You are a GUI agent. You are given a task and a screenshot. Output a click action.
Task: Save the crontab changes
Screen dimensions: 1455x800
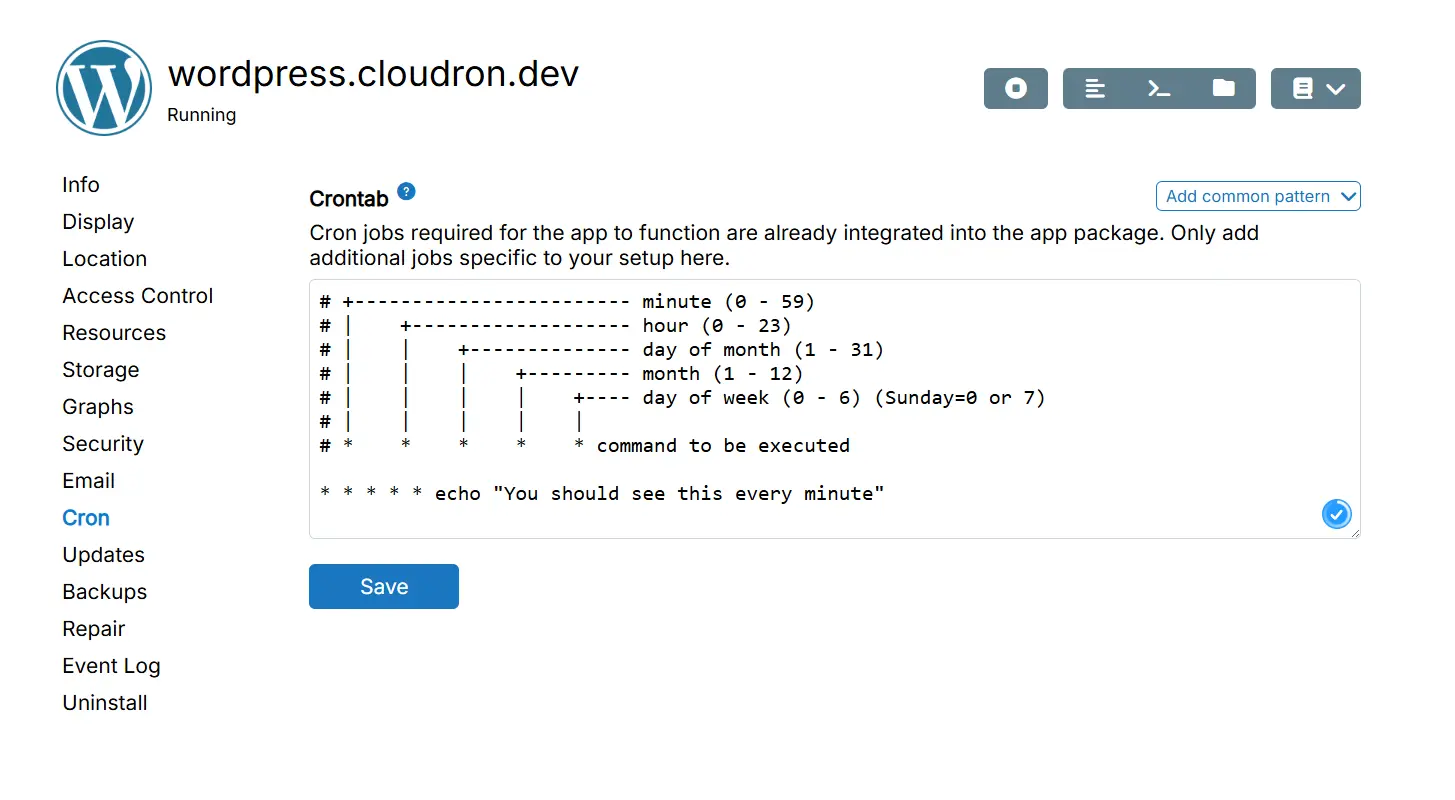383,587
